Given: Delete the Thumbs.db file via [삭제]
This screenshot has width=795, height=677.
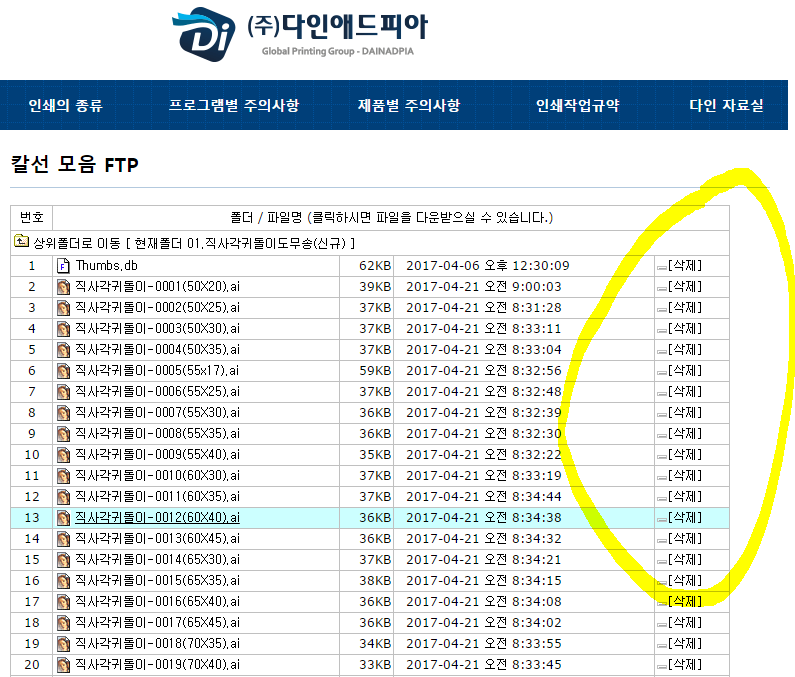Looking at the screenshot, I should [685, 266].
